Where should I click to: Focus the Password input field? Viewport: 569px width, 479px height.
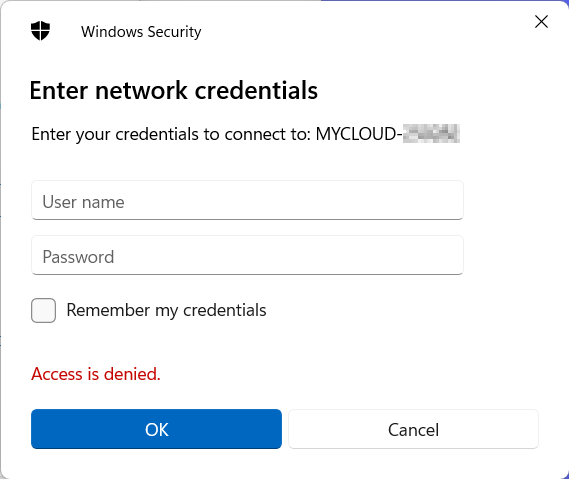(x=247, y=255)
